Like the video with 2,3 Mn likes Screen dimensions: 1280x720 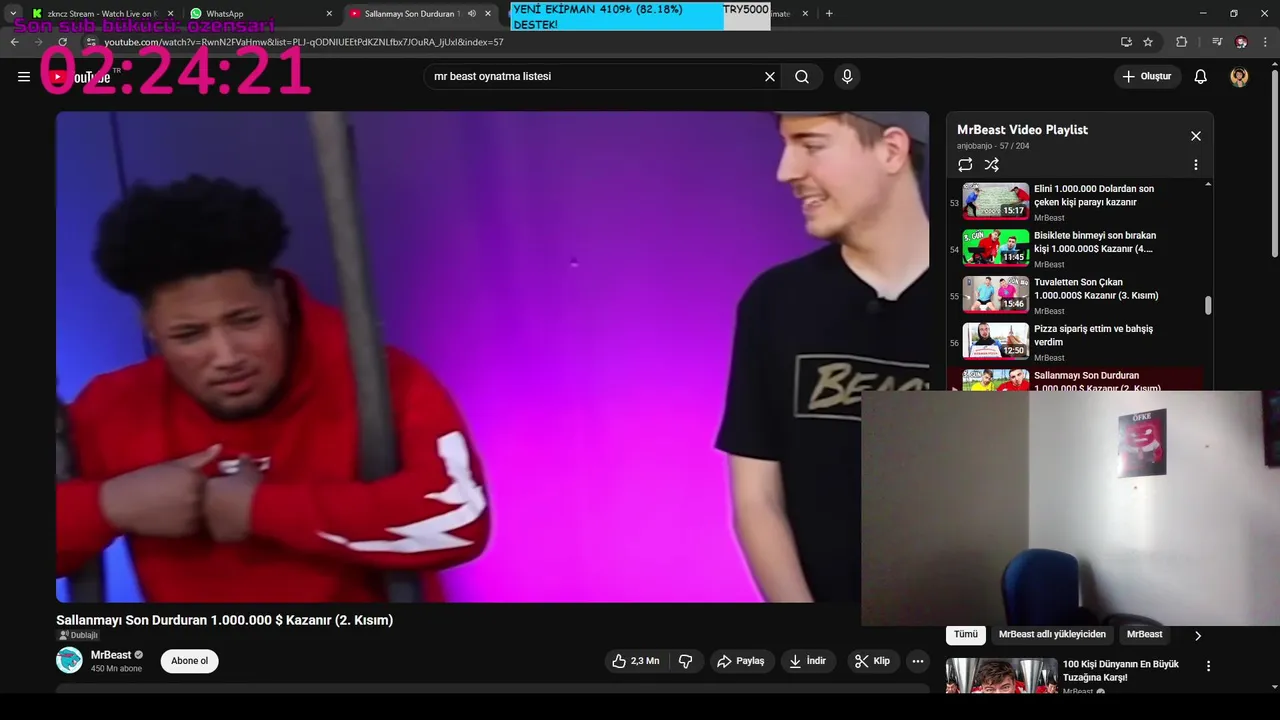[636, 661]
